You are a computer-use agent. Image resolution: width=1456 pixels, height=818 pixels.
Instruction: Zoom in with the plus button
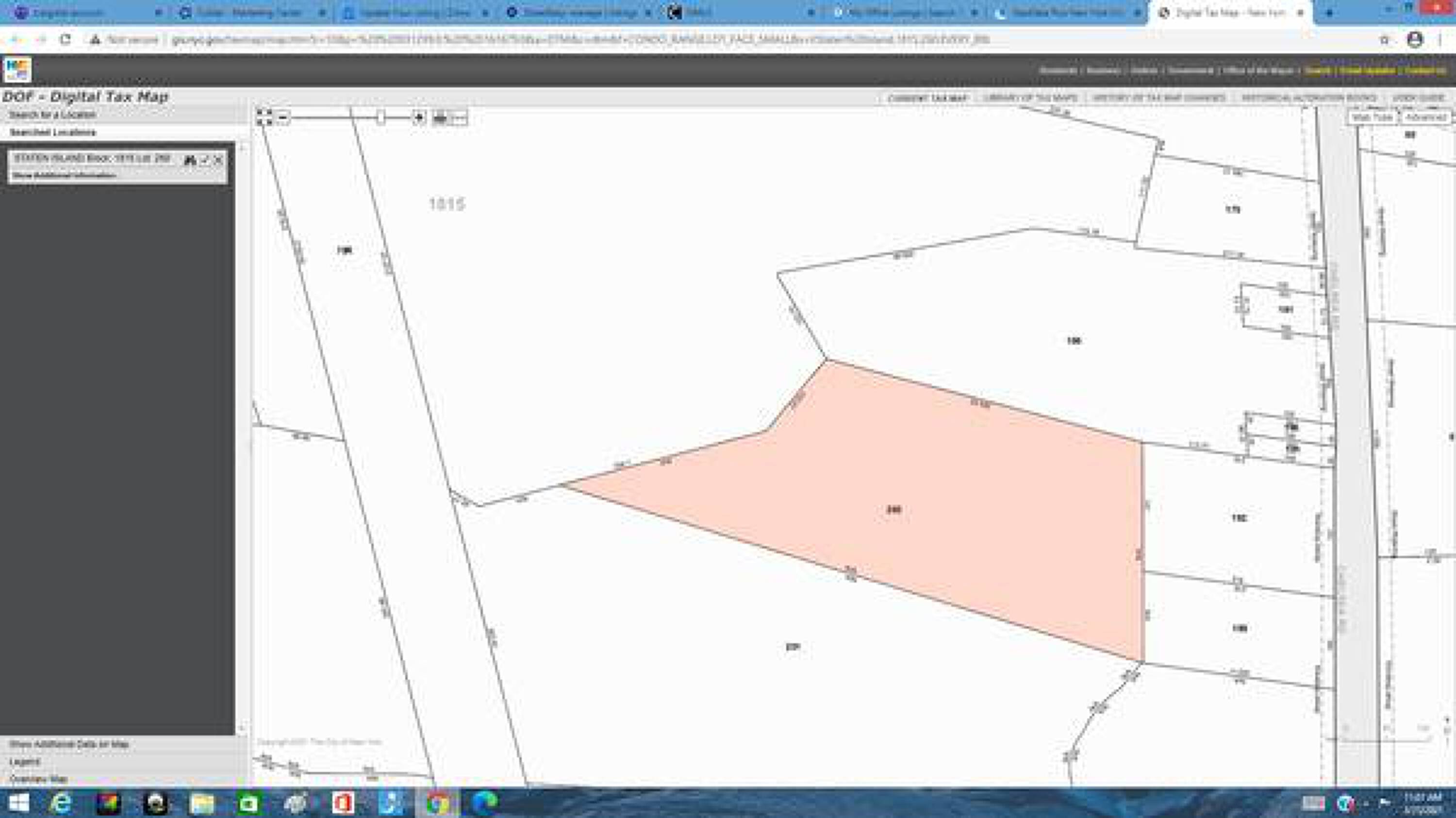pyautogui.click(x=419, y=117)
